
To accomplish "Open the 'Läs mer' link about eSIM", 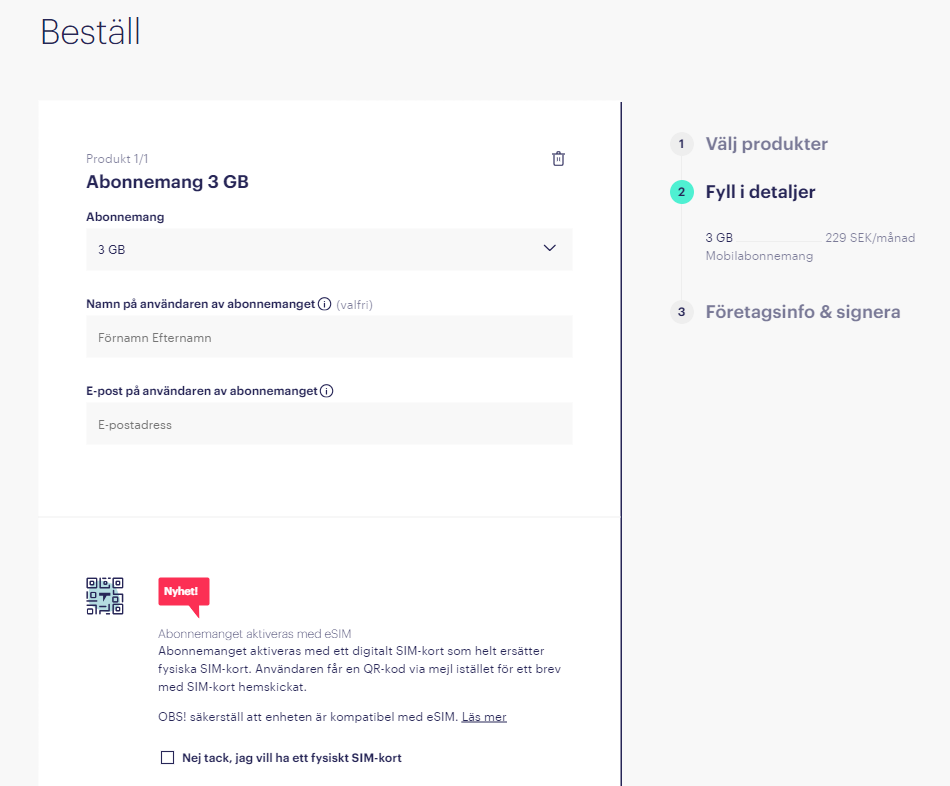I will (483, 716).
